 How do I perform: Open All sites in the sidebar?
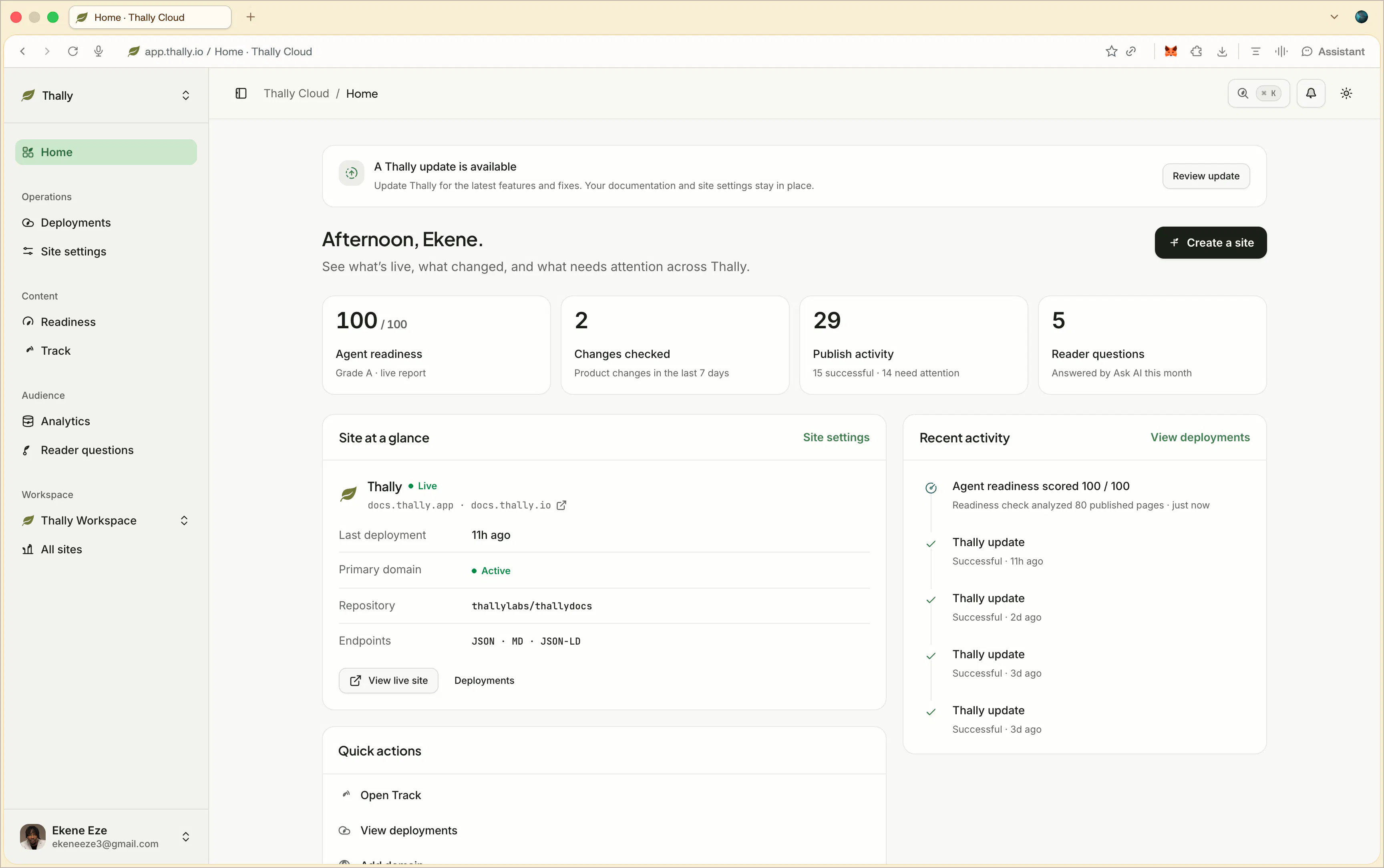106,549
